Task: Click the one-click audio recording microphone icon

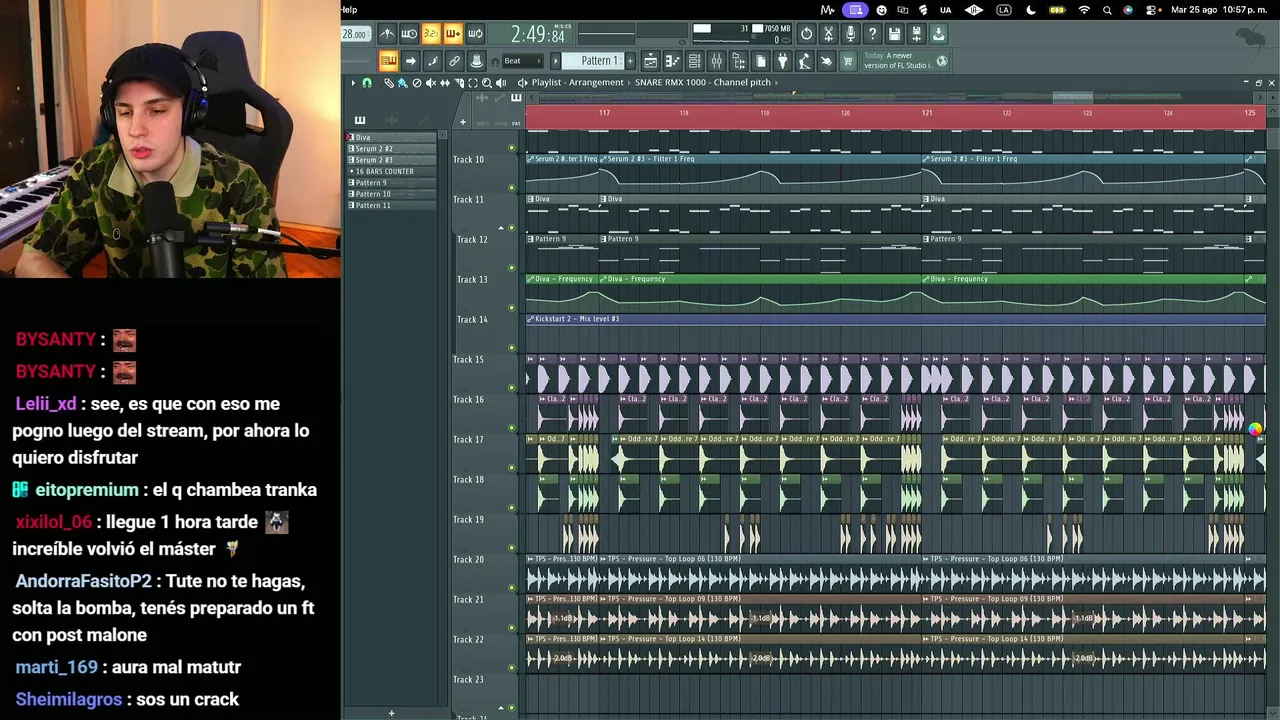Action: click(850, 34)
